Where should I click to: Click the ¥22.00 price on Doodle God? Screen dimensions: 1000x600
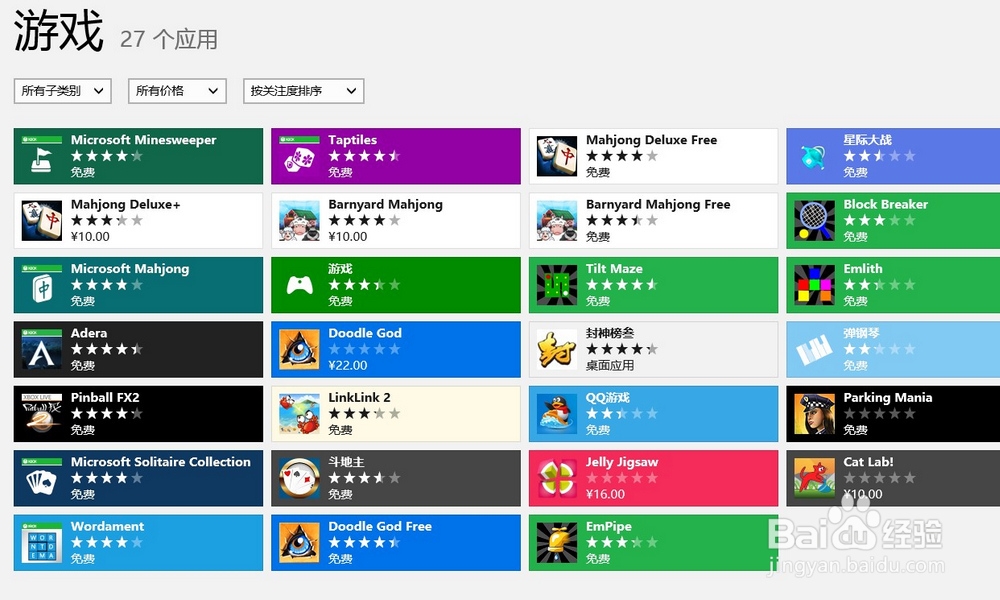click(x=348, y=365)
